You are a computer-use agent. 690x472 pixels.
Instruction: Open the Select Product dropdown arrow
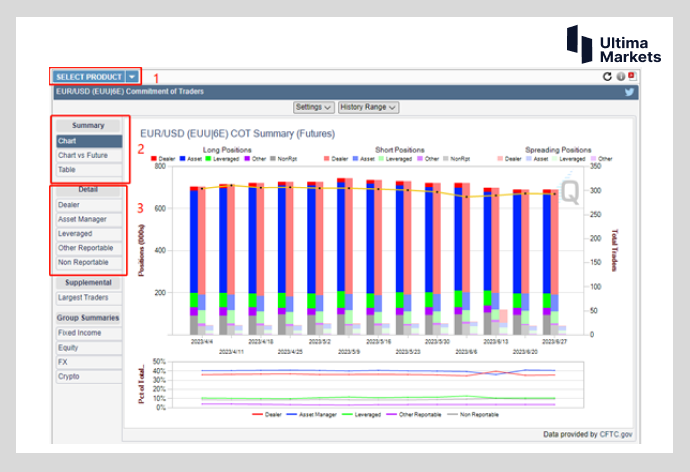133,76
